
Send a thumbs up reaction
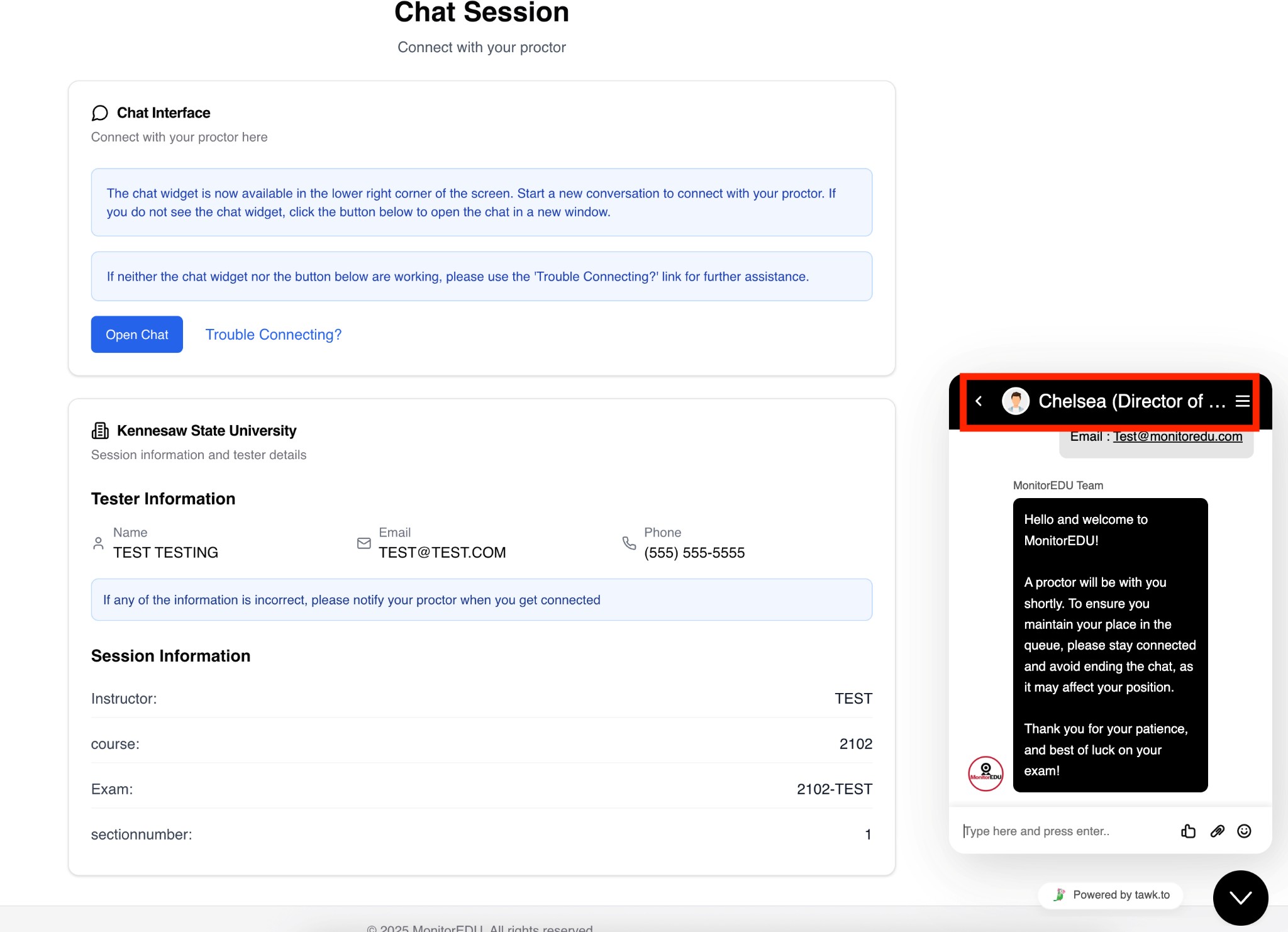1188,831
